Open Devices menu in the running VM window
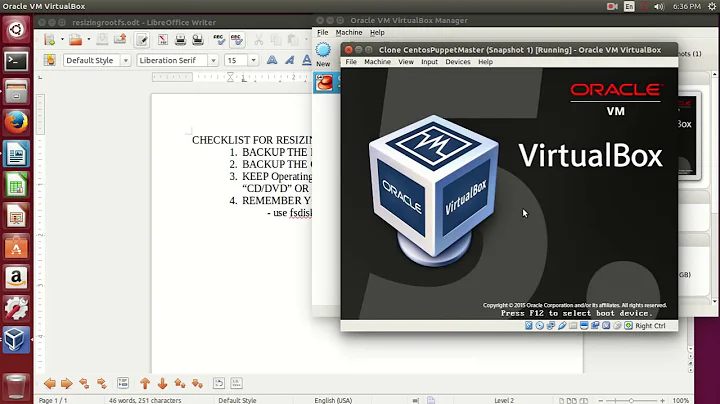Screen dimensions: 720x404 (458, 62)
